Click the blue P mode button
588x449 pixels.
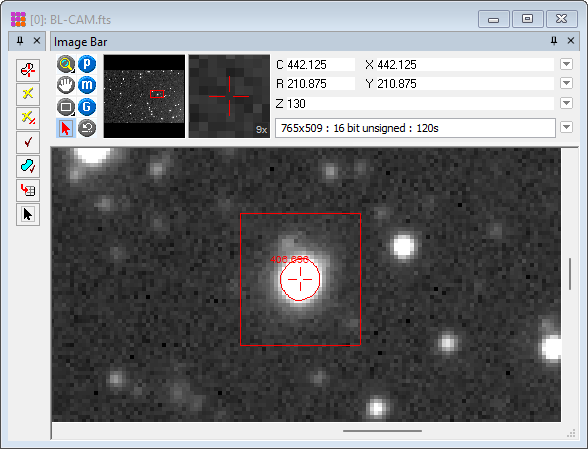pyautogui.click(x=87, y=64)
